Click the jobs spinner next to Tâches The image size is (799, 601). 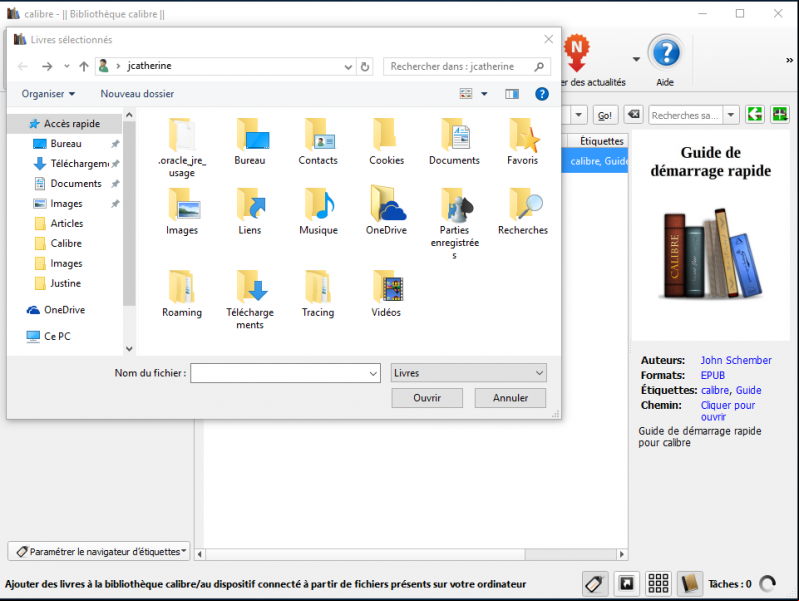(x=767, y=584)
